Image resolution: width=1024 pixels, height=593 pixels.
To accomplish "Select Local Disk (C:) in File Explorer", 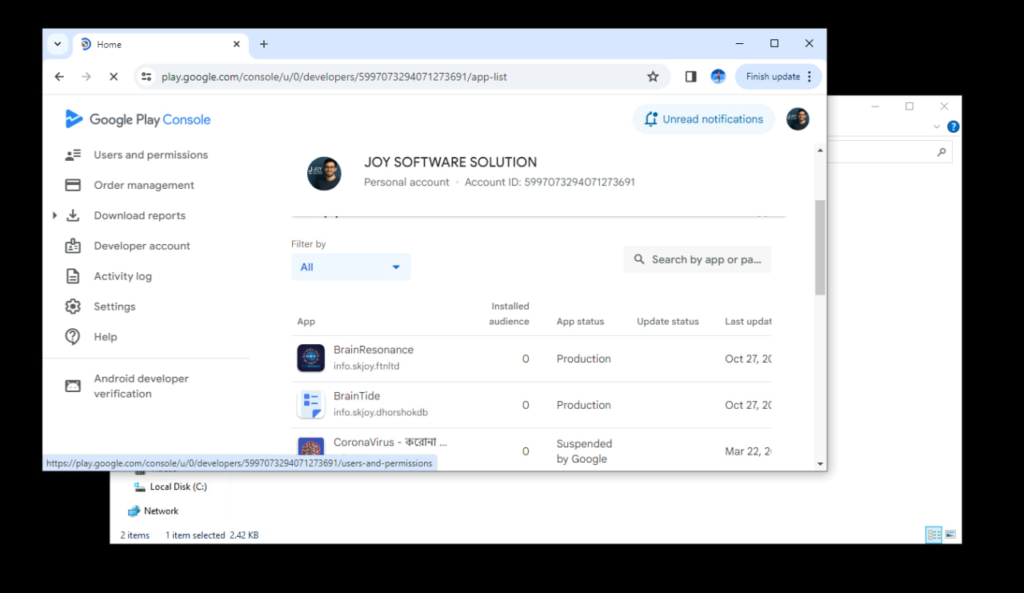I will tap(178, 487).
